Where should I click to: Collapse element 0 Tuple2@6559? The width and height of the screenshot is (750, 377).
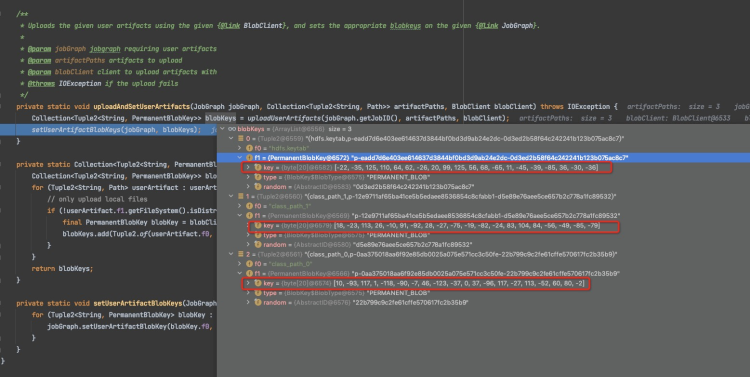[x=232, y=139]
